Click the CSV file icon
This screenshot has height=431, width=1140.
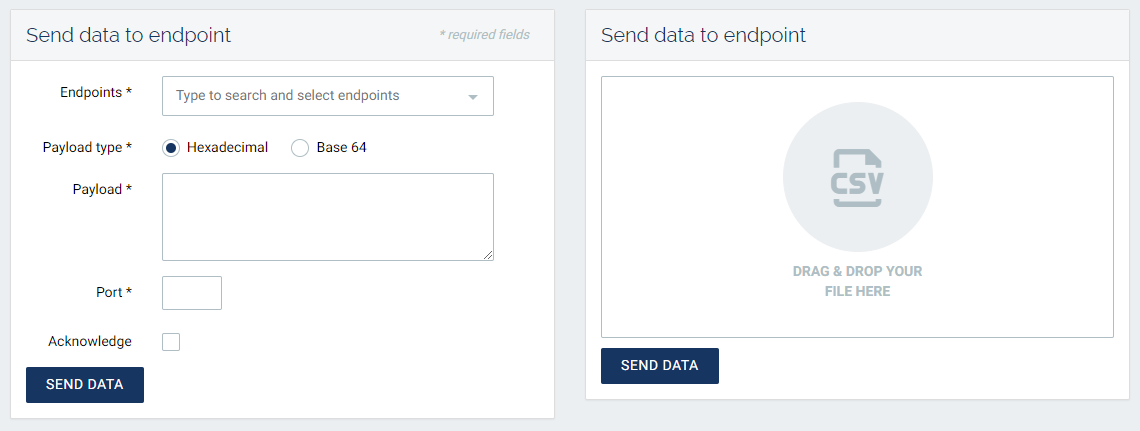tap(857, 177)
